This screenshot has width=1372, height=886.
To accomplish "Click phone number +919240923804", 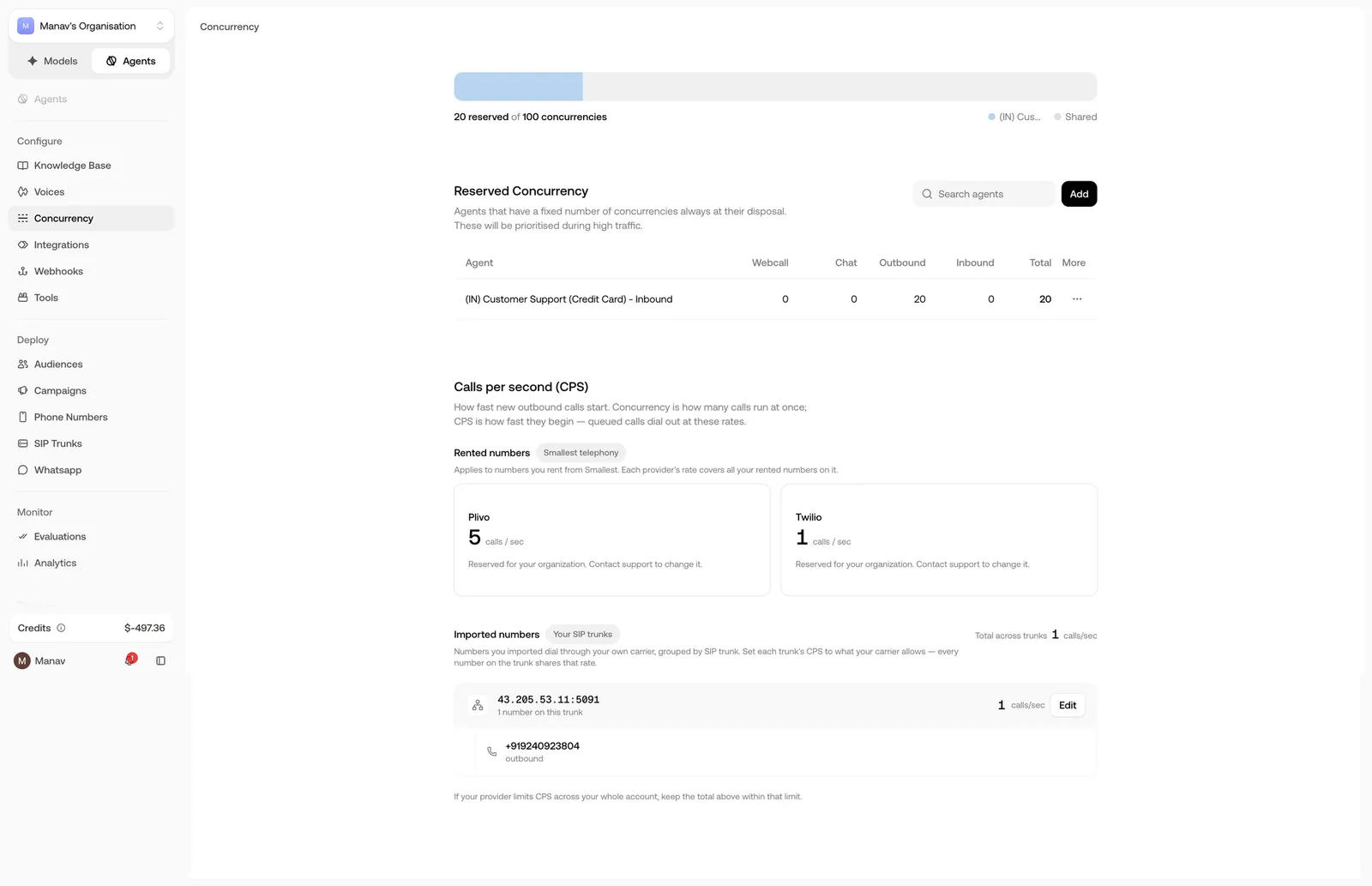I will [542, 746].
